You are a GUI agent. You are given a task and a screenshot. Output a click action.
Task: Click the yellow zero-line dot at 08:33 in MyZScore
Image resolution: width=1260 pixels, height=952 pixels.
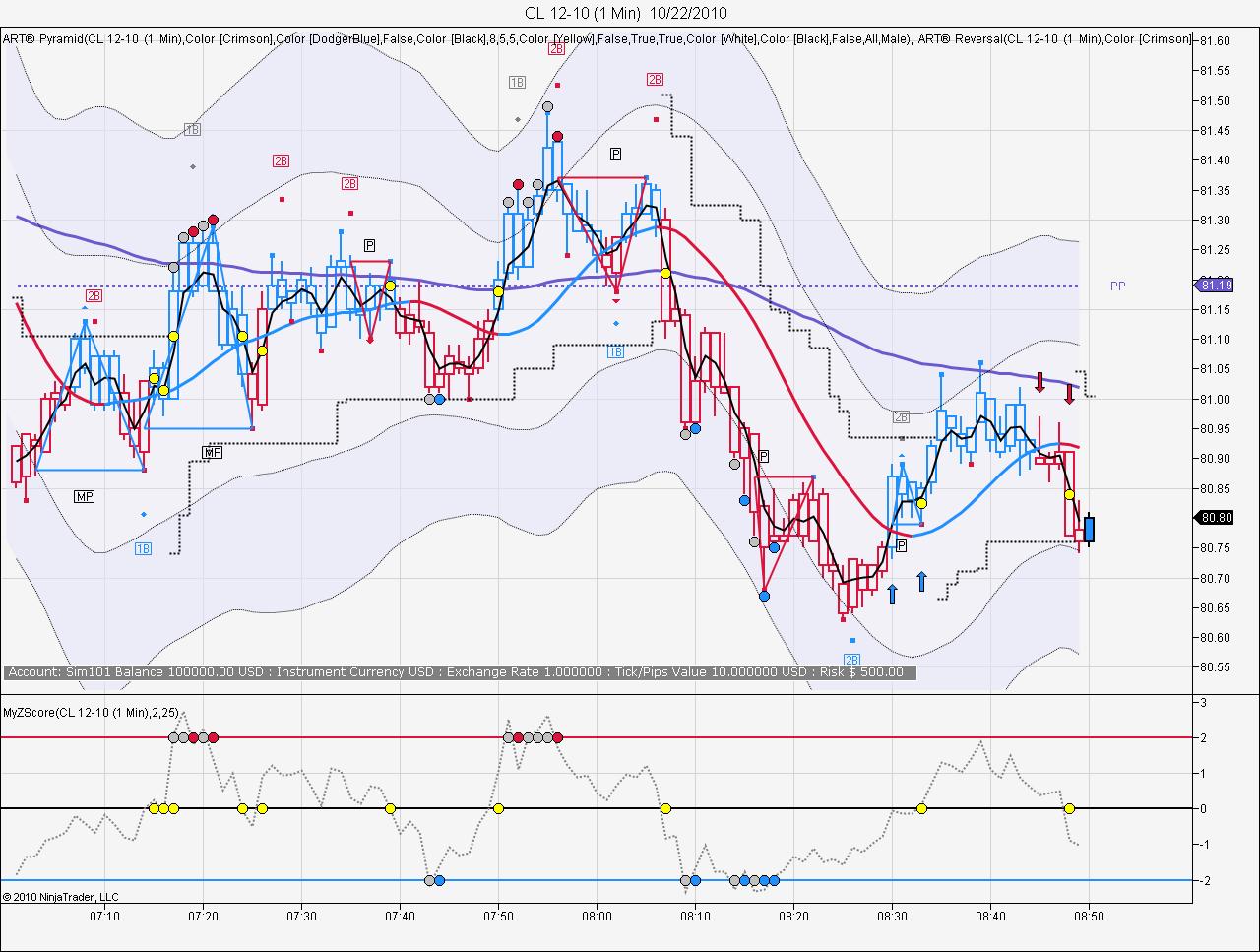click(x=921, y=809)
